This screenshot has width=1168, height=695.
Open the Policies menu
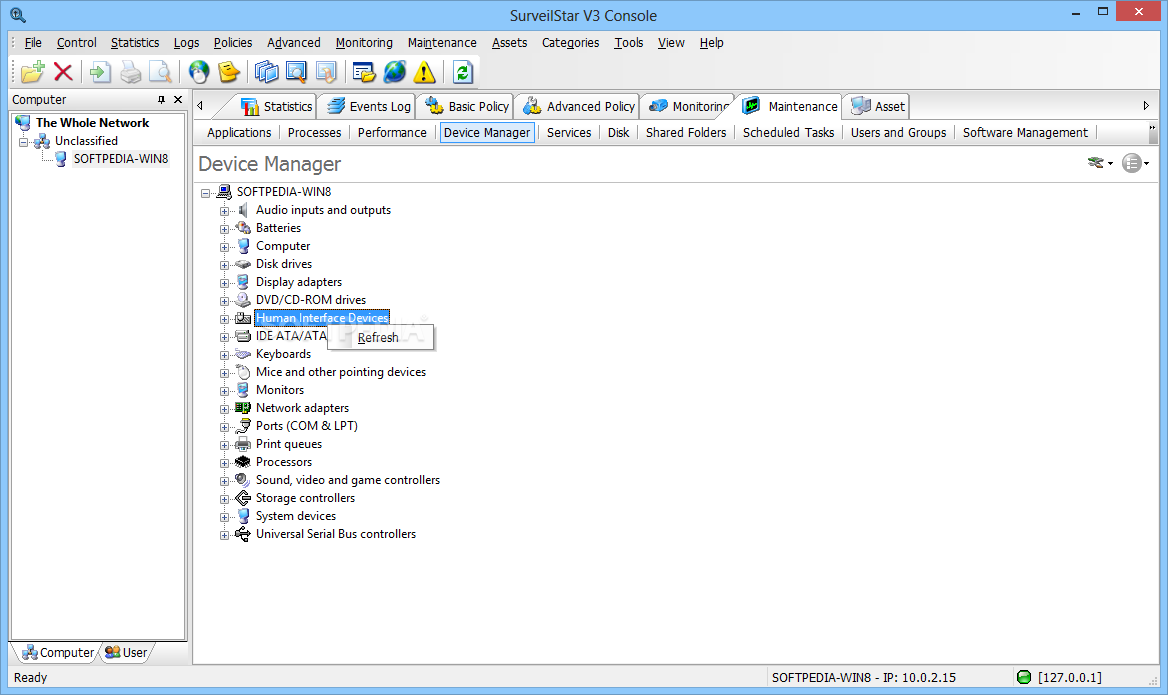tap(232, 42)
